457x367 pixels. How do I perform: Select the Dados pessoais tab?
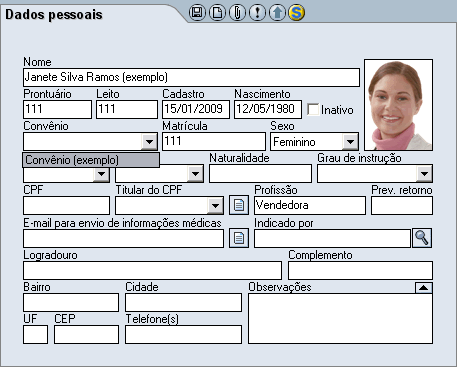(x=54, y=15)
